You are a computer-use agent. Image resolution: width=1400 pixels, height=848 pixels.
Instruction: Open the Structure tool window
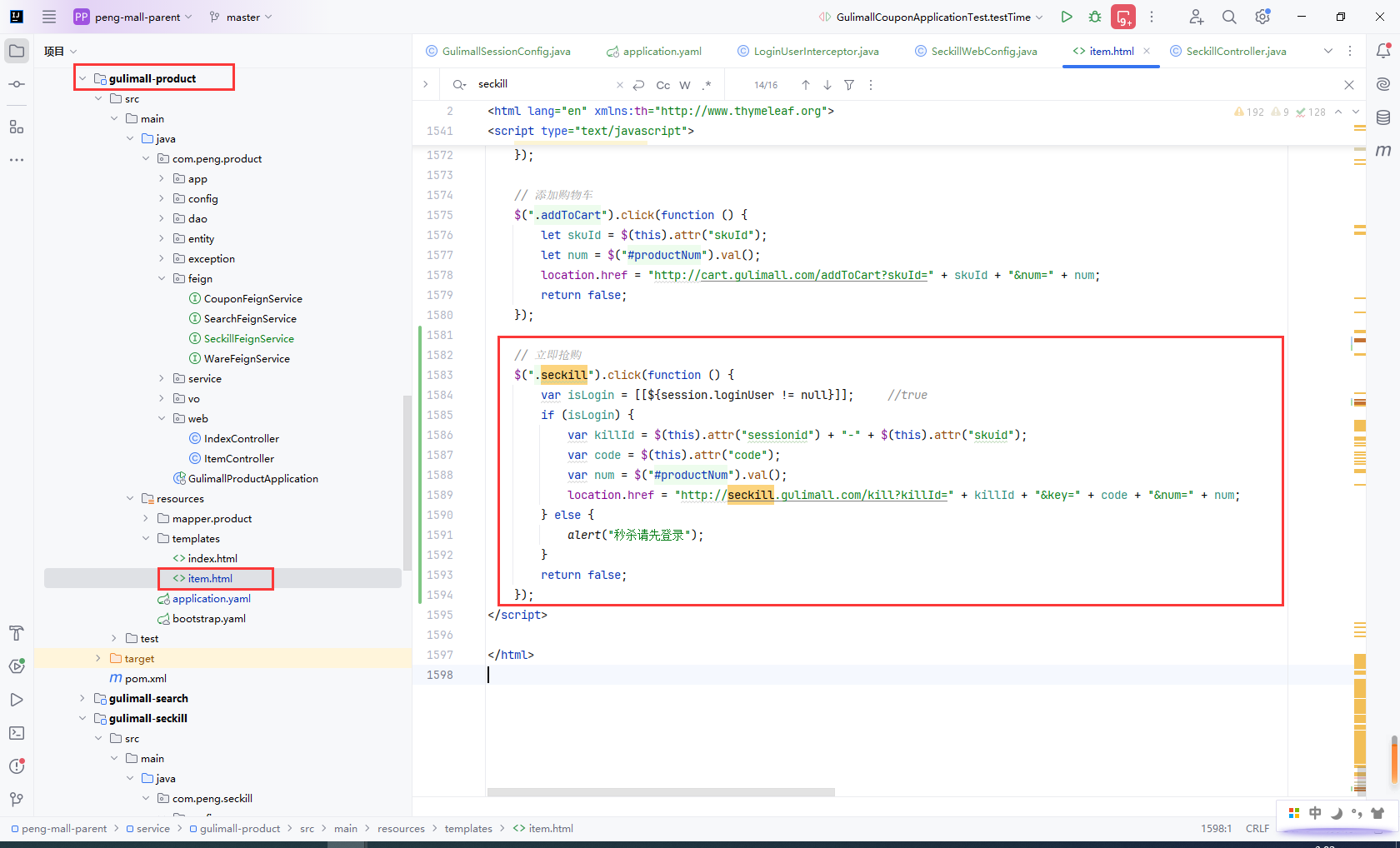coord(17,127)
